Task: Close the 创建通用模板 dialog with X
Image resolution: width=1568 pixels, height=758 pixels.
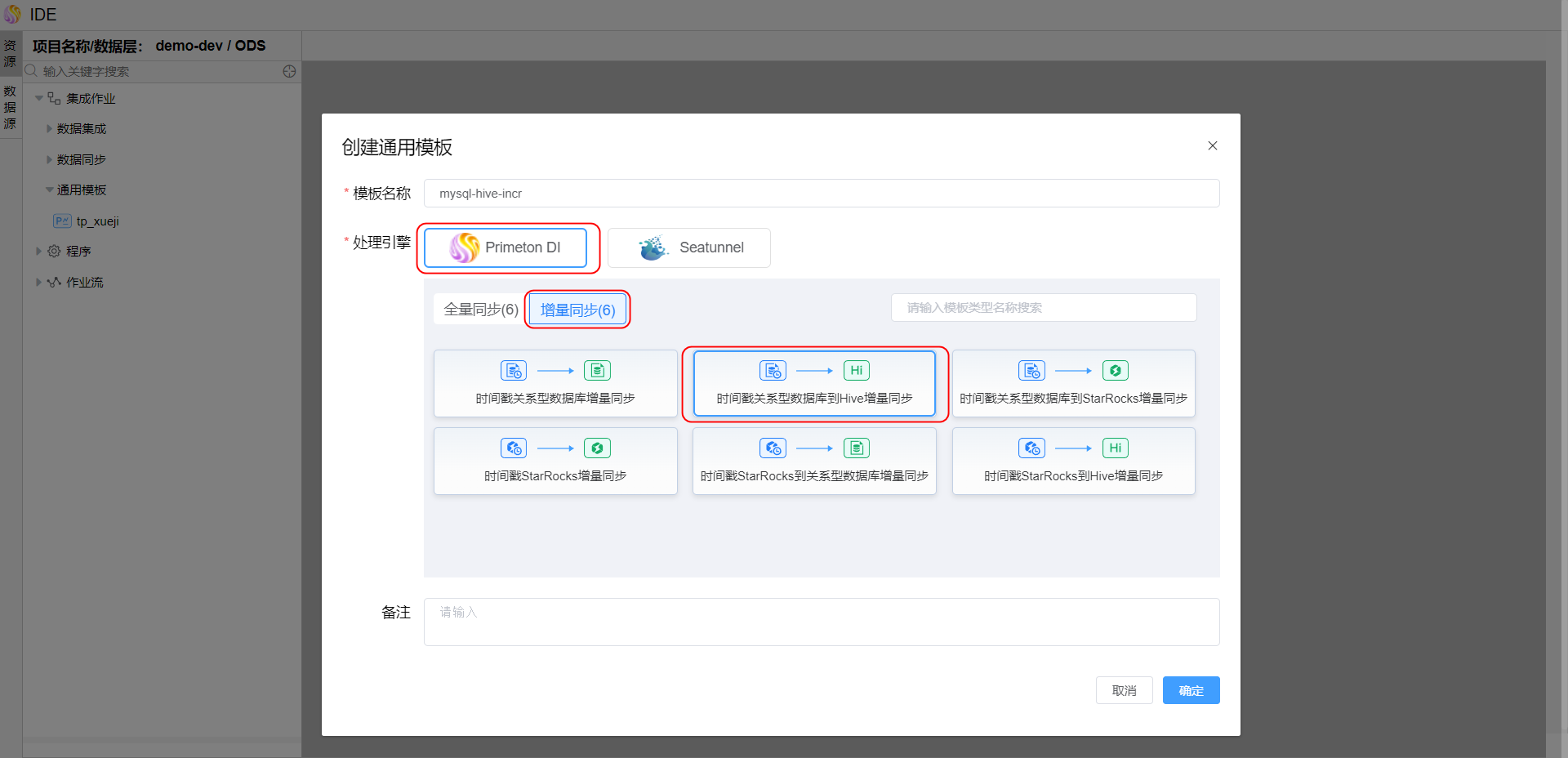Action: 1212,146
